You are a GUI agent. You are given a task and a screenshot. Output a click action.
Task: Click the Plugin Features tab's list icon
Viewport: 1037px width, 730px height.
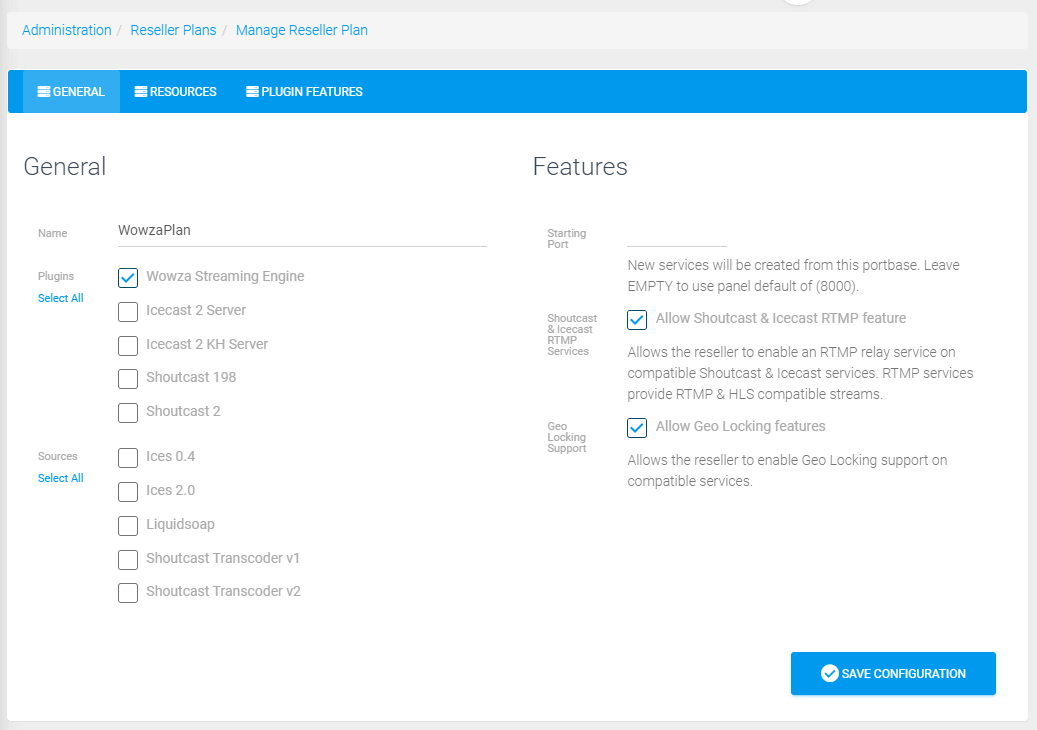click(x=252, y=92)
